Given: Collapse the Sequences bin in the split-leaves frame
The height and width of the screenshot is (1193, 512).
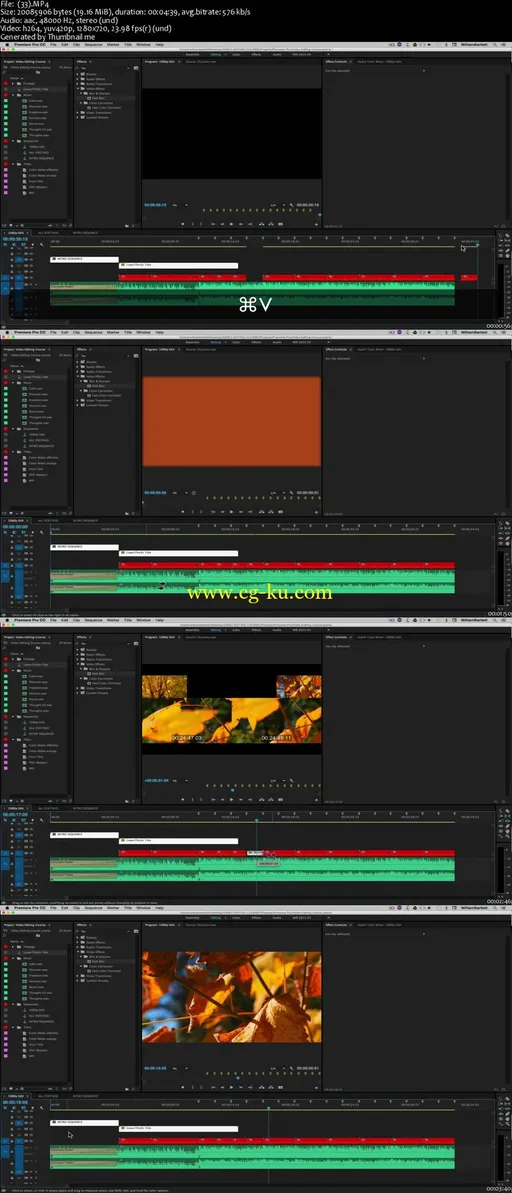Looking at the screenshot, I should pos(13,716).
